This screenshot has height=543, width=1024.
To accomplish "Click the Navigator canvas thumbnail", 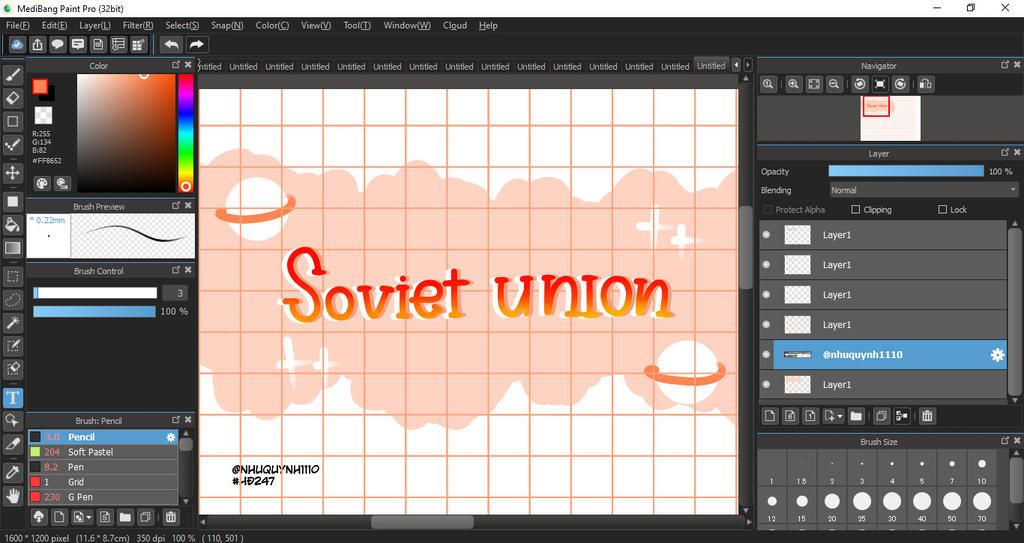I will pos(890,118).
